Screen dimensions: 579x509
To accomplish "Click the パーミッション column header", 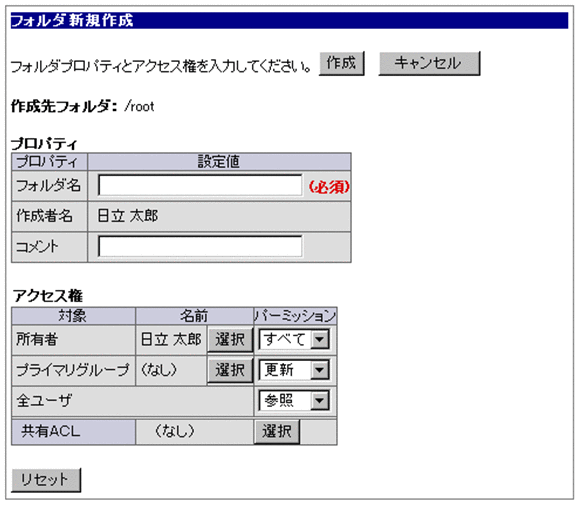I will coord(295,316).
